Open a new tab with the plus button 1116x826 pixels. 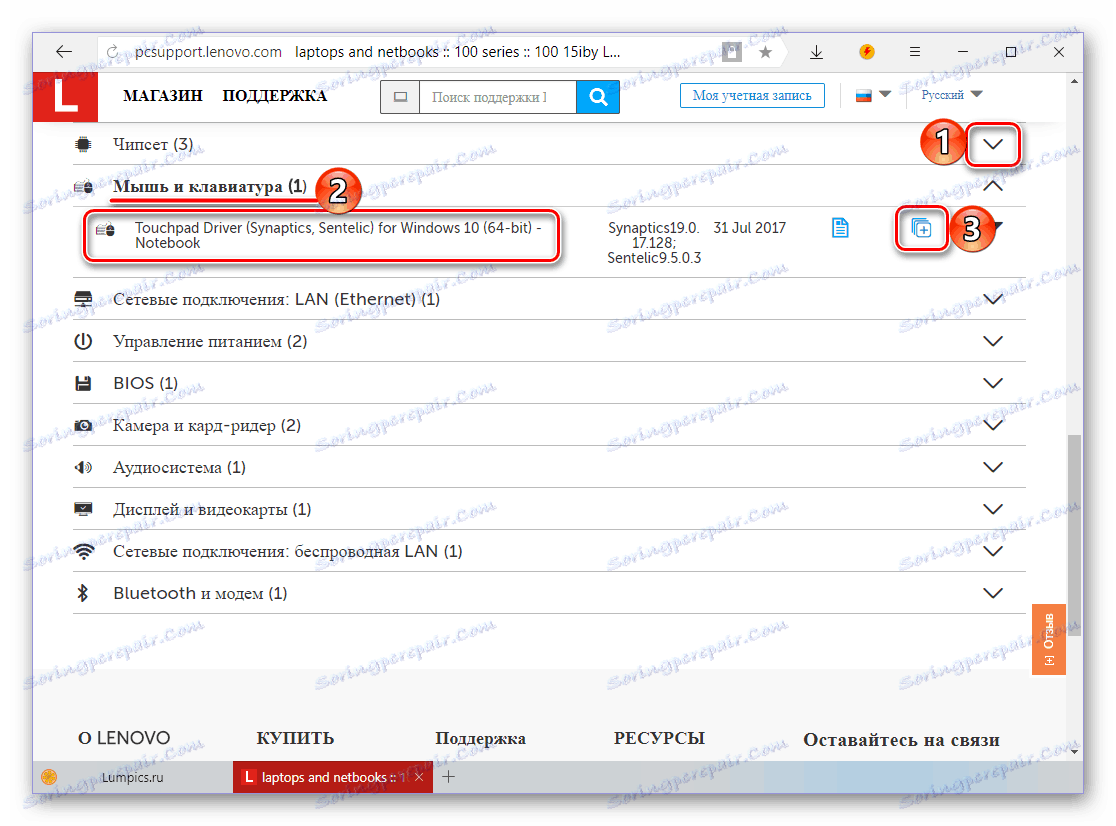point(448,777)
